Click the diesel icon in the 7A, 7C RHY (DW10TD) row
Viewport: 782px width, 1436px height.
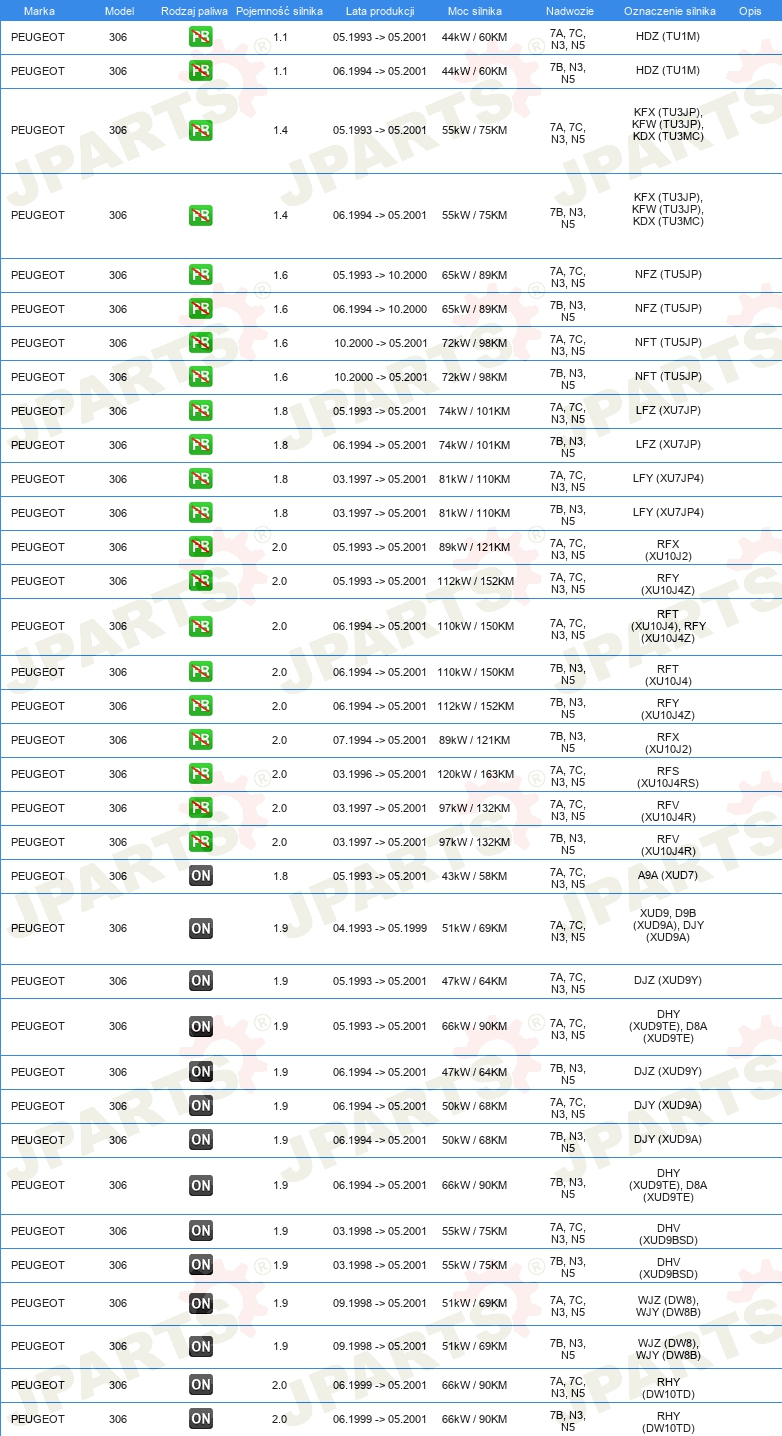tap(201, 1385)
